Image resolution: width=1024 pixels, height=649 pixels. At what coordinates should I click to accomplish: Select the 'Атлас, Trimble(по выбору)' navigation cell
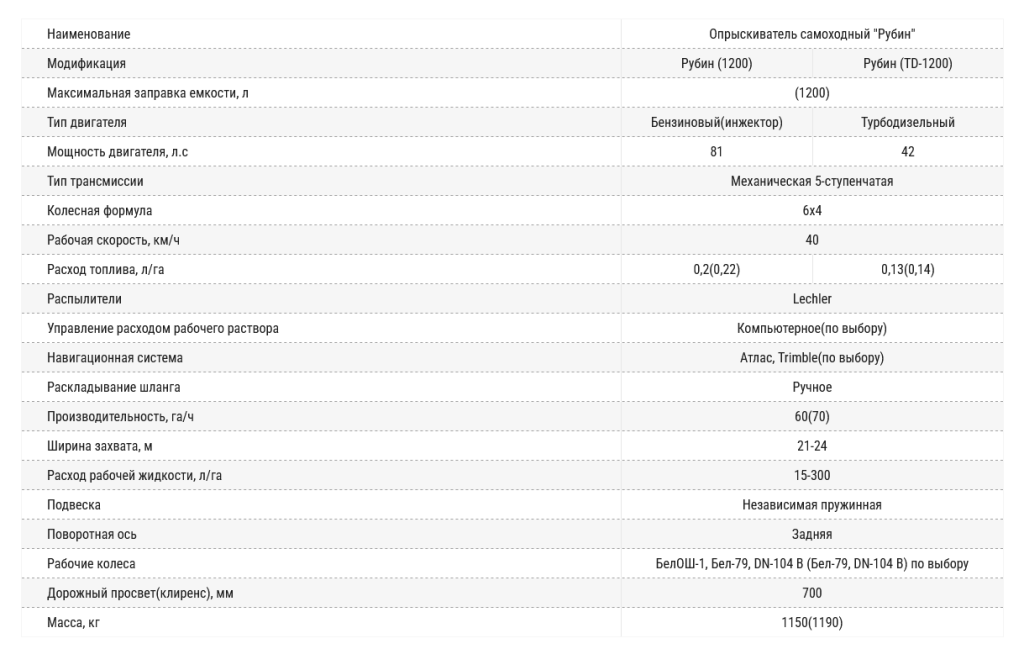click(812, 358)
